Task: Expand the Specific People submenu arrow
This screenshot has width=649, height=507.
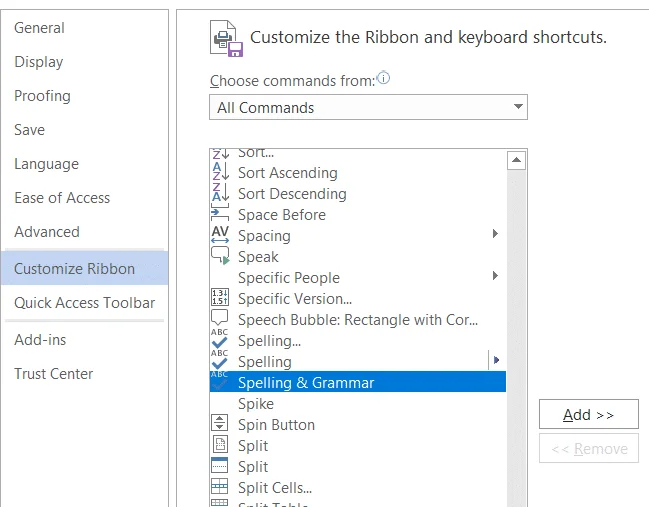Action: point(495,276)
